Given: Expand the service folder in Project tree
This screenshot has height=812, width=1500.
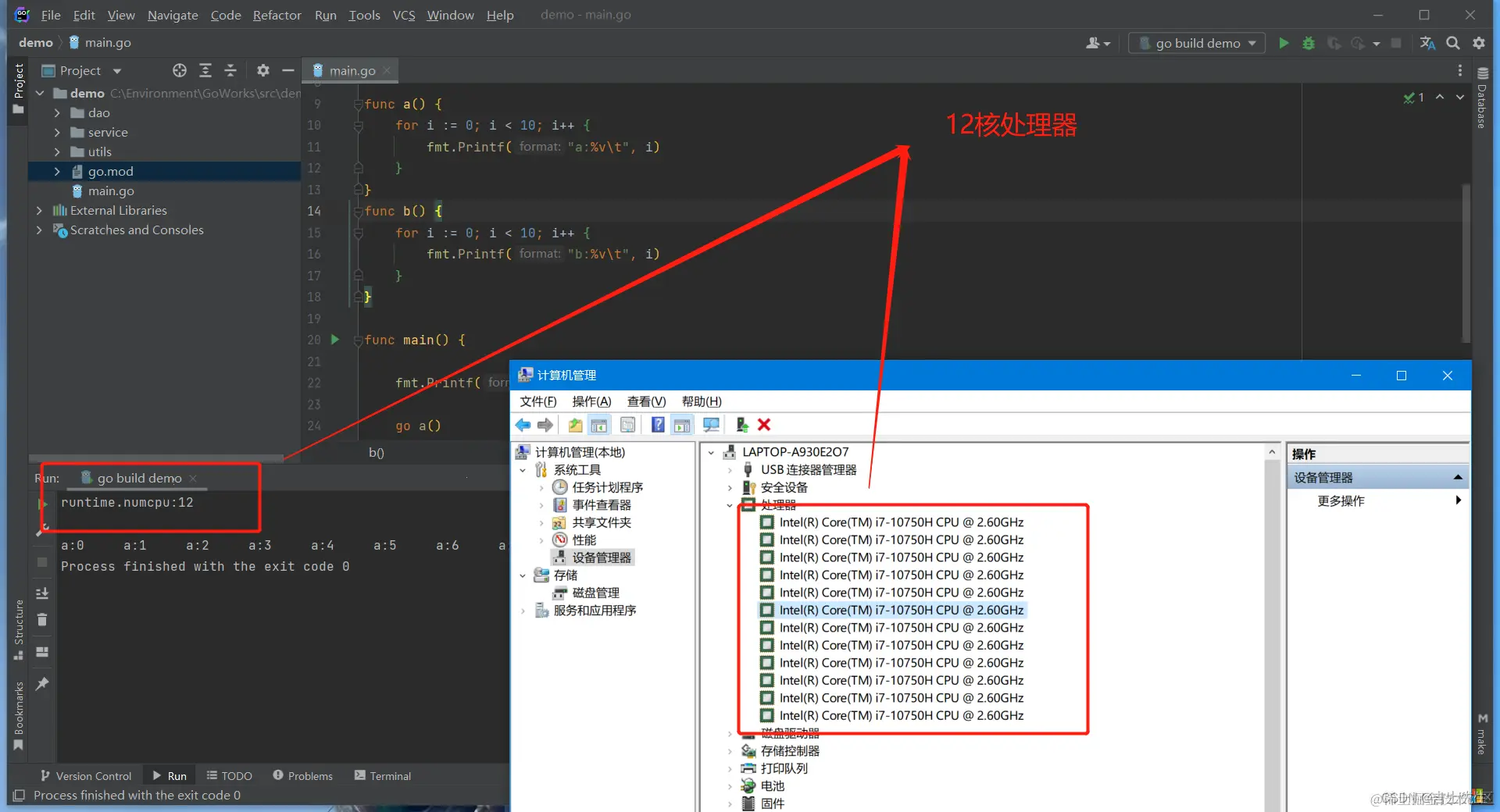Looking at the screenshot, I should tap(56, 132).
